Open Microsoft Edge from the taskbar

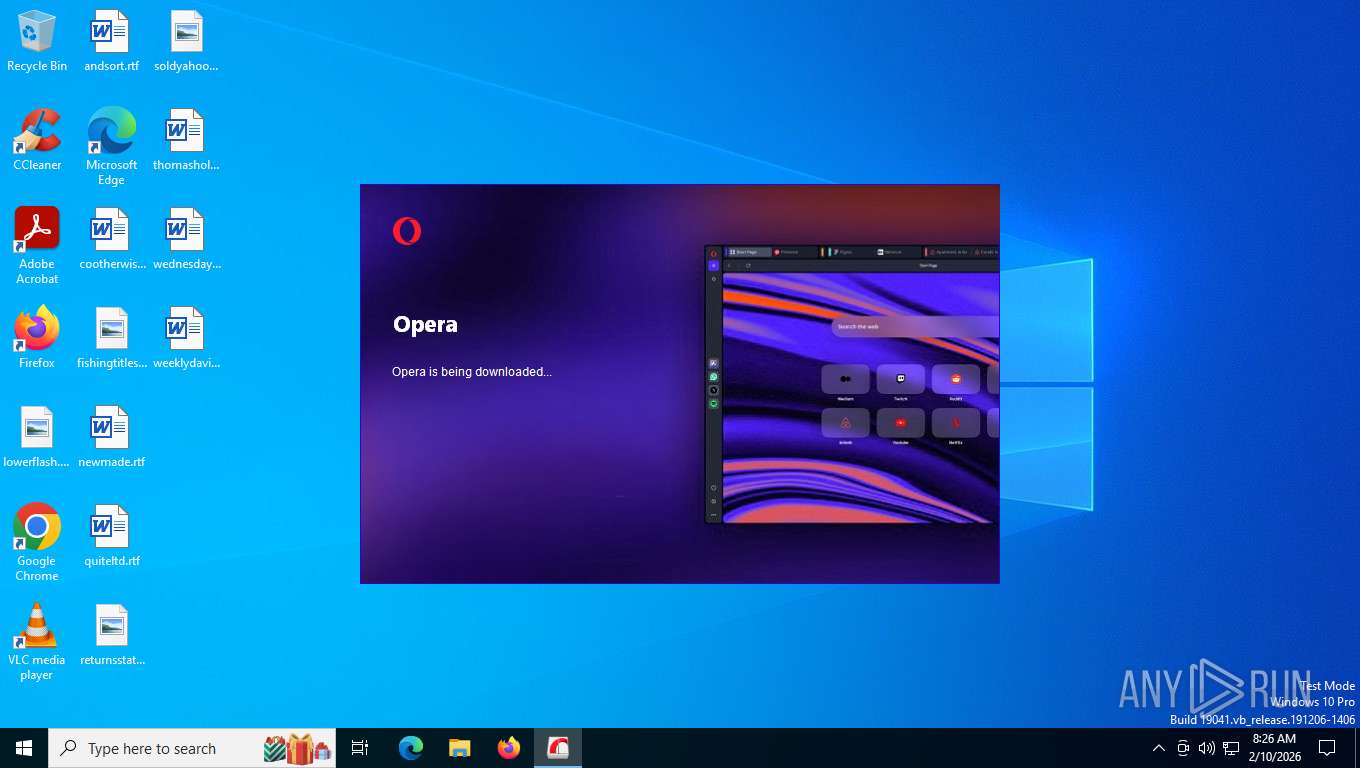[411, 748]
